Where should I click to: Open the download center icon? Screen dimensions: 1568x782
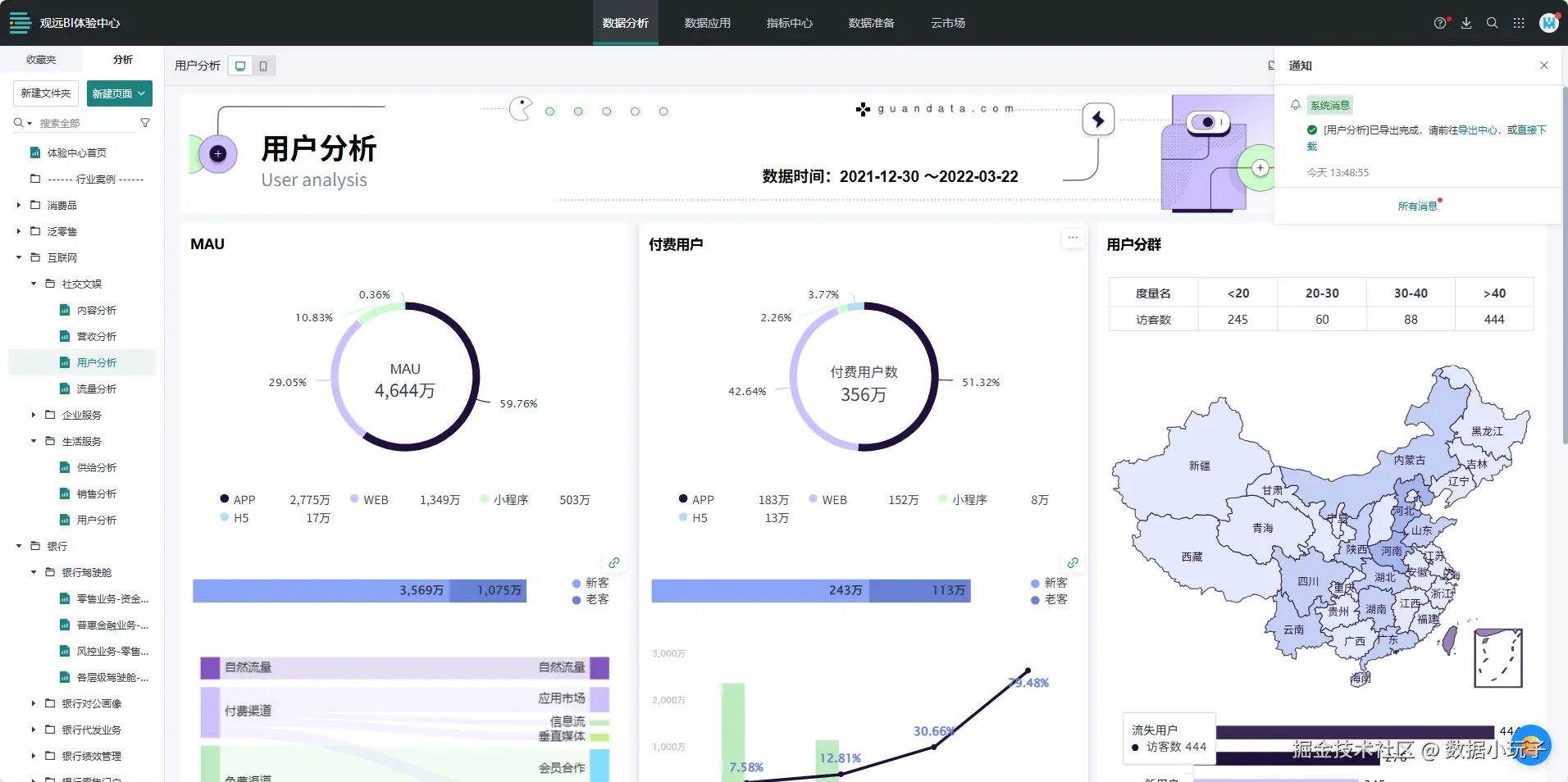pos(1466,23)
